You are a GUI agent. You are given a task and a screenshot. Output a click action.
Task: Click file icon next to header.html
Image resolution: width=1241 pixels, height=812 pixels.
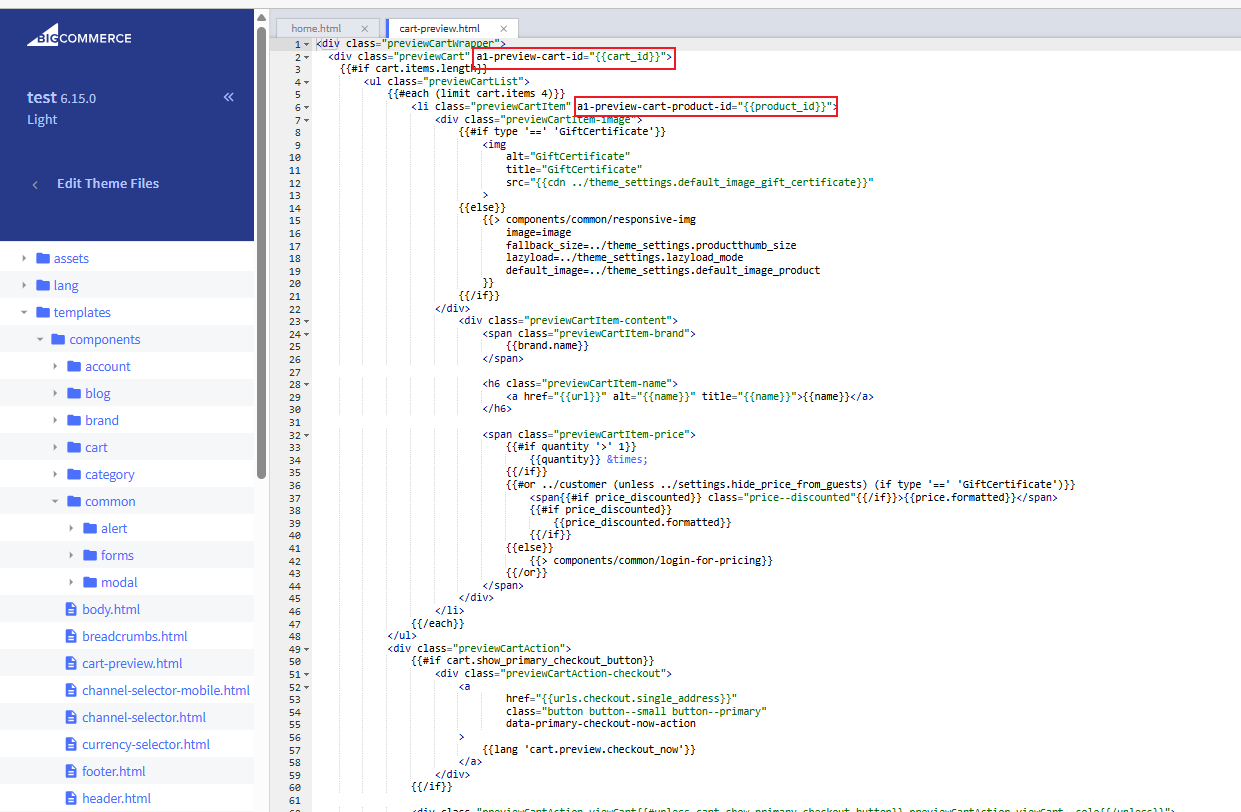[71, 798]
